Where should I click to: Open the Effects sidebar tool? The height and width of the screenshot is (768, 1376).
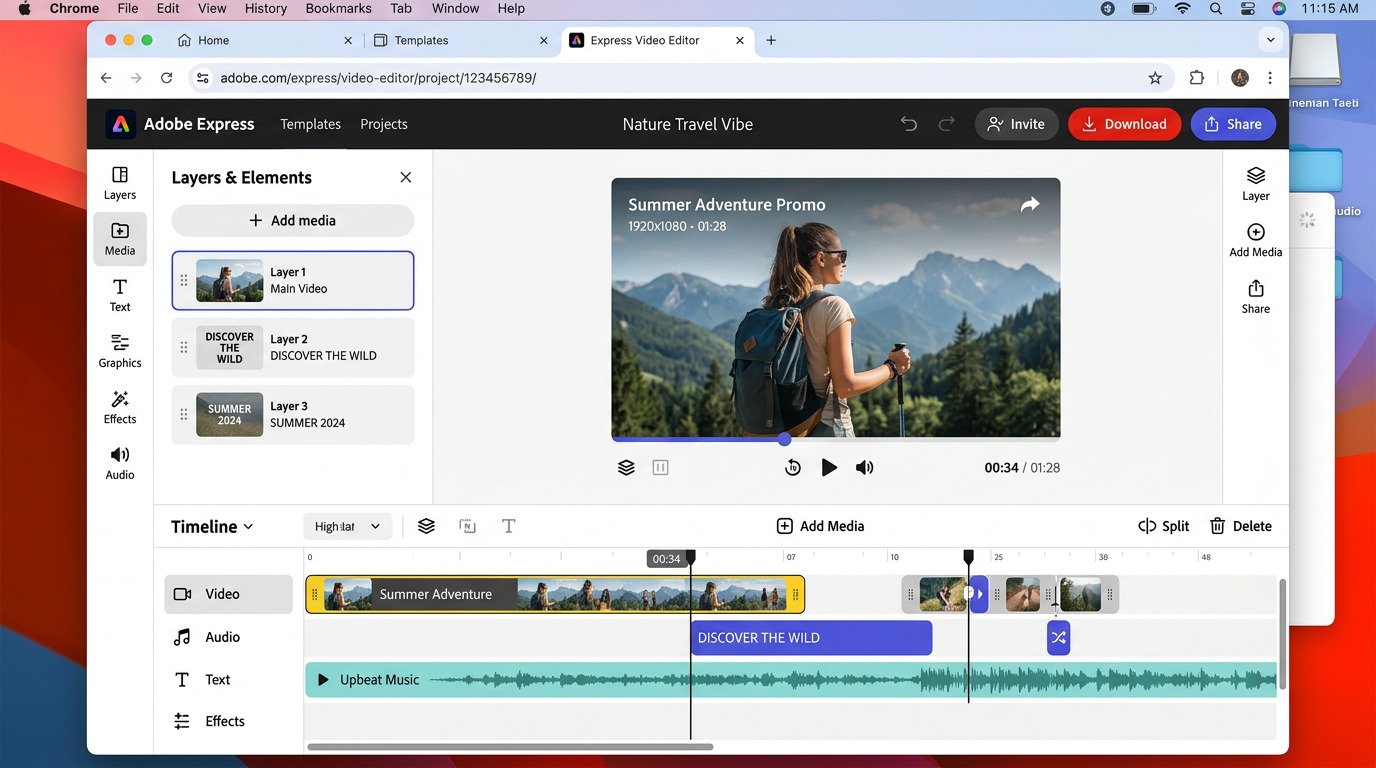point(120,407)
